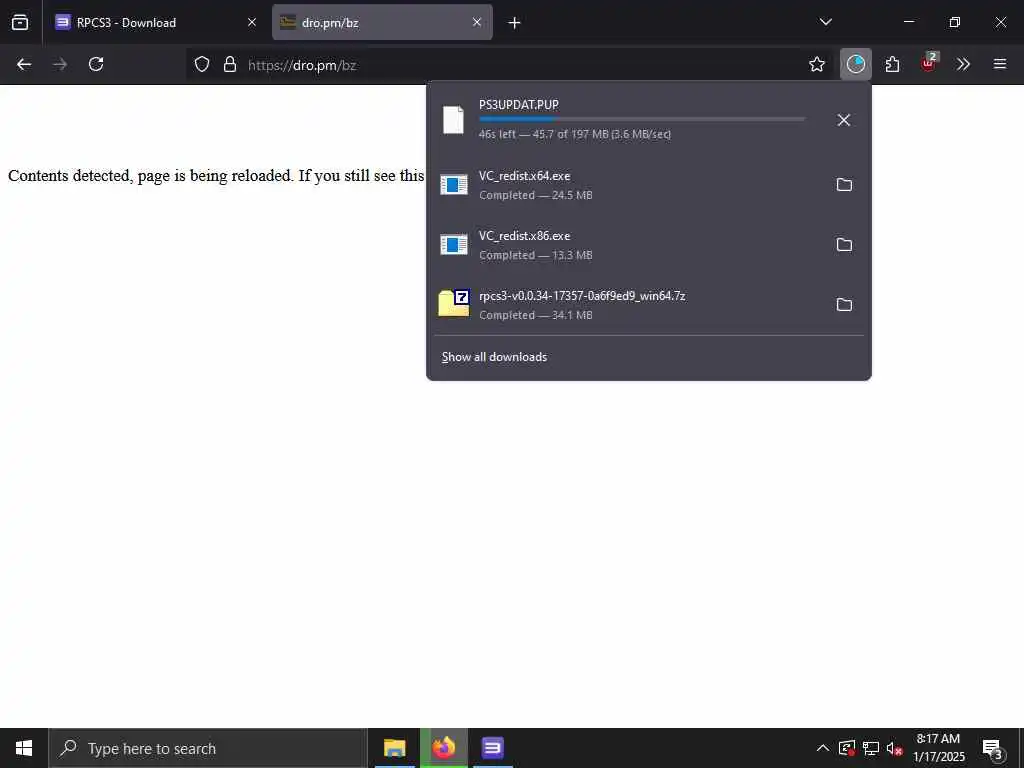Click the 7z archive file icon
Viewport: 1024px width, 768px height.
(454, 303)
